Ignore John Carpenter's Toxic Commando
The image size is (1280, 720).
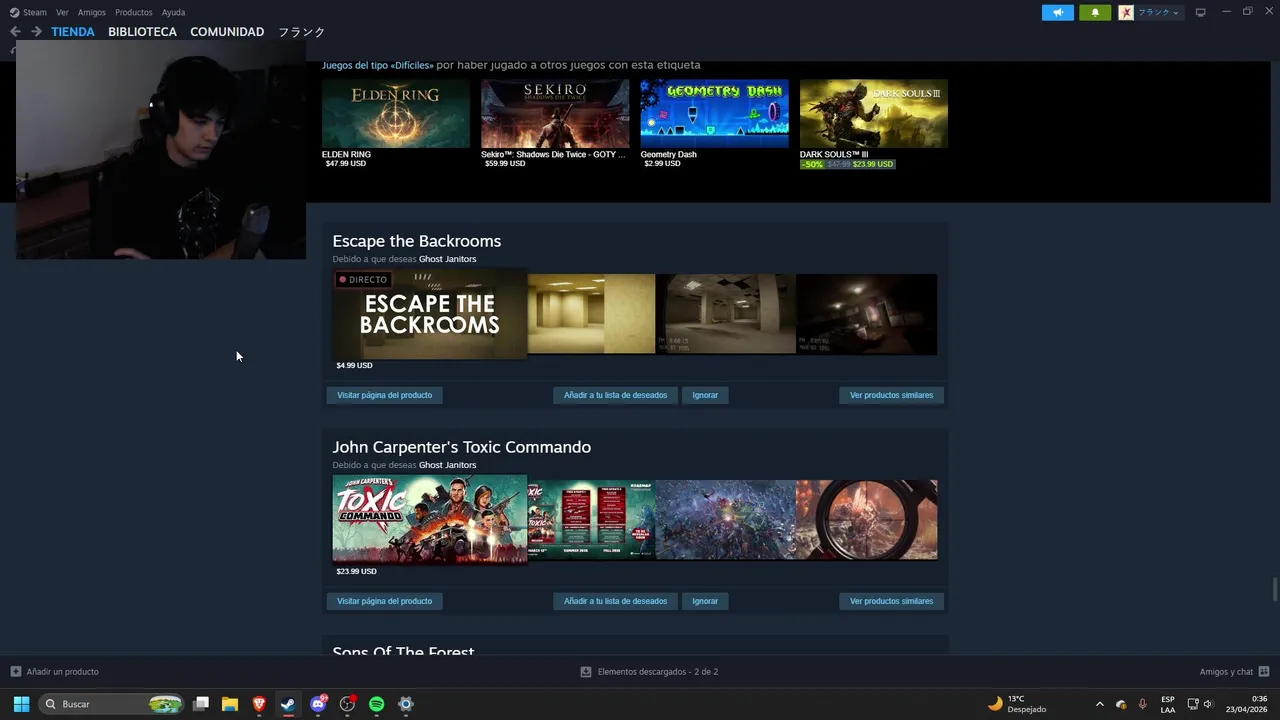click(x=705, y=601)
